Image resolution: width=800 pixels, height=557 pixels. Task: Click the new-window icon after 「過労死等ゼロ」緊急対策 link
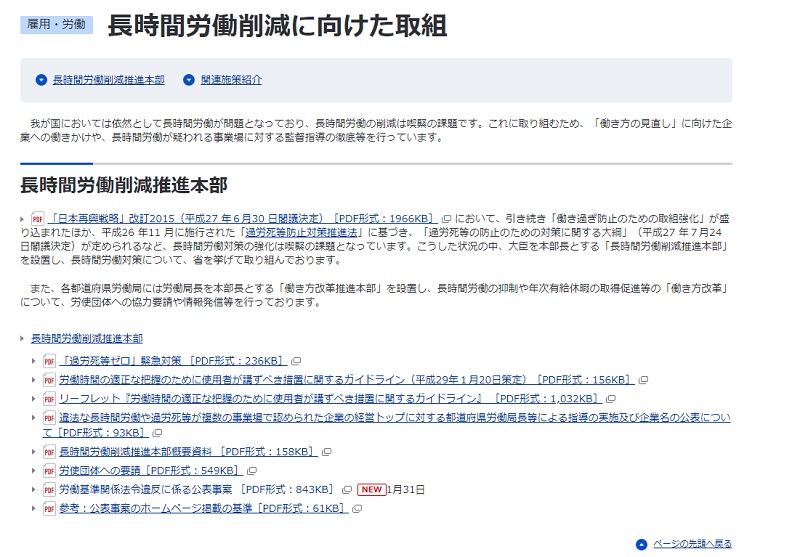297,361
